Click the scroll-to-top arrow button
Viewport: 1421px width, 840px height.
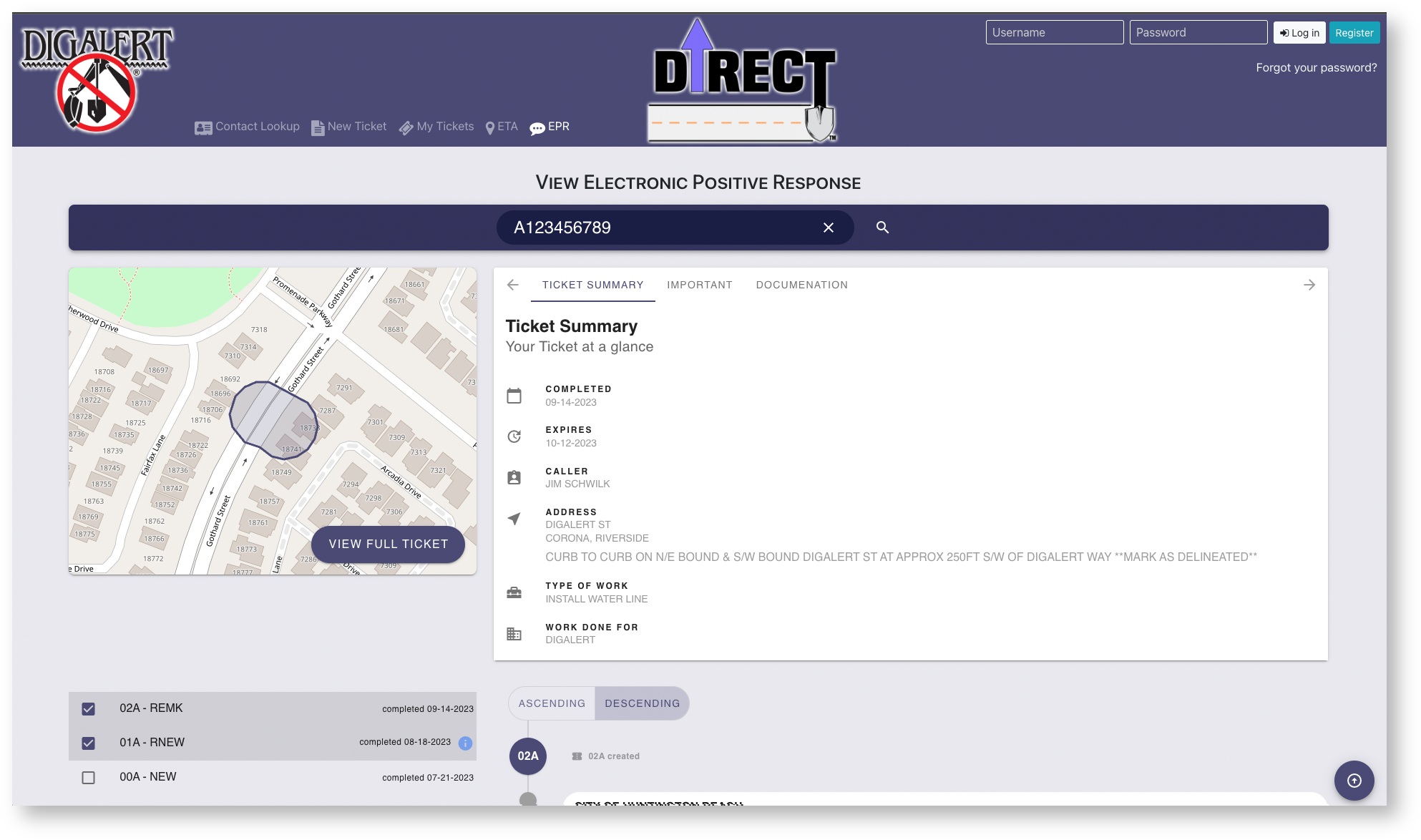point(1354,781)
